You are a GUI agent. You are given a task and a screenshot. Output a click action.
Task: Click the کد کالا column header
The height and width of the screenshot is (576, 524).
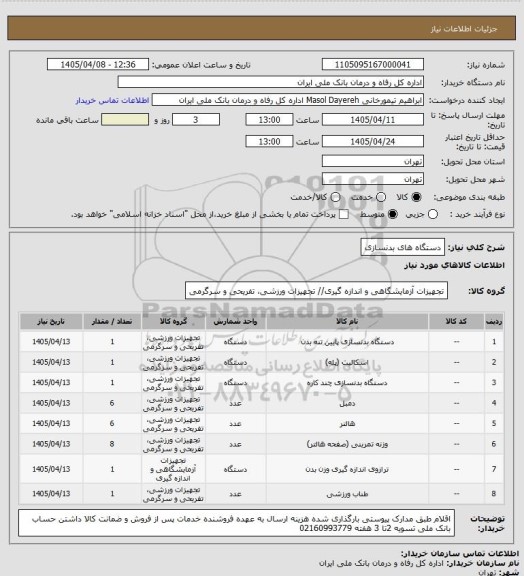click(x=456, y=322)
